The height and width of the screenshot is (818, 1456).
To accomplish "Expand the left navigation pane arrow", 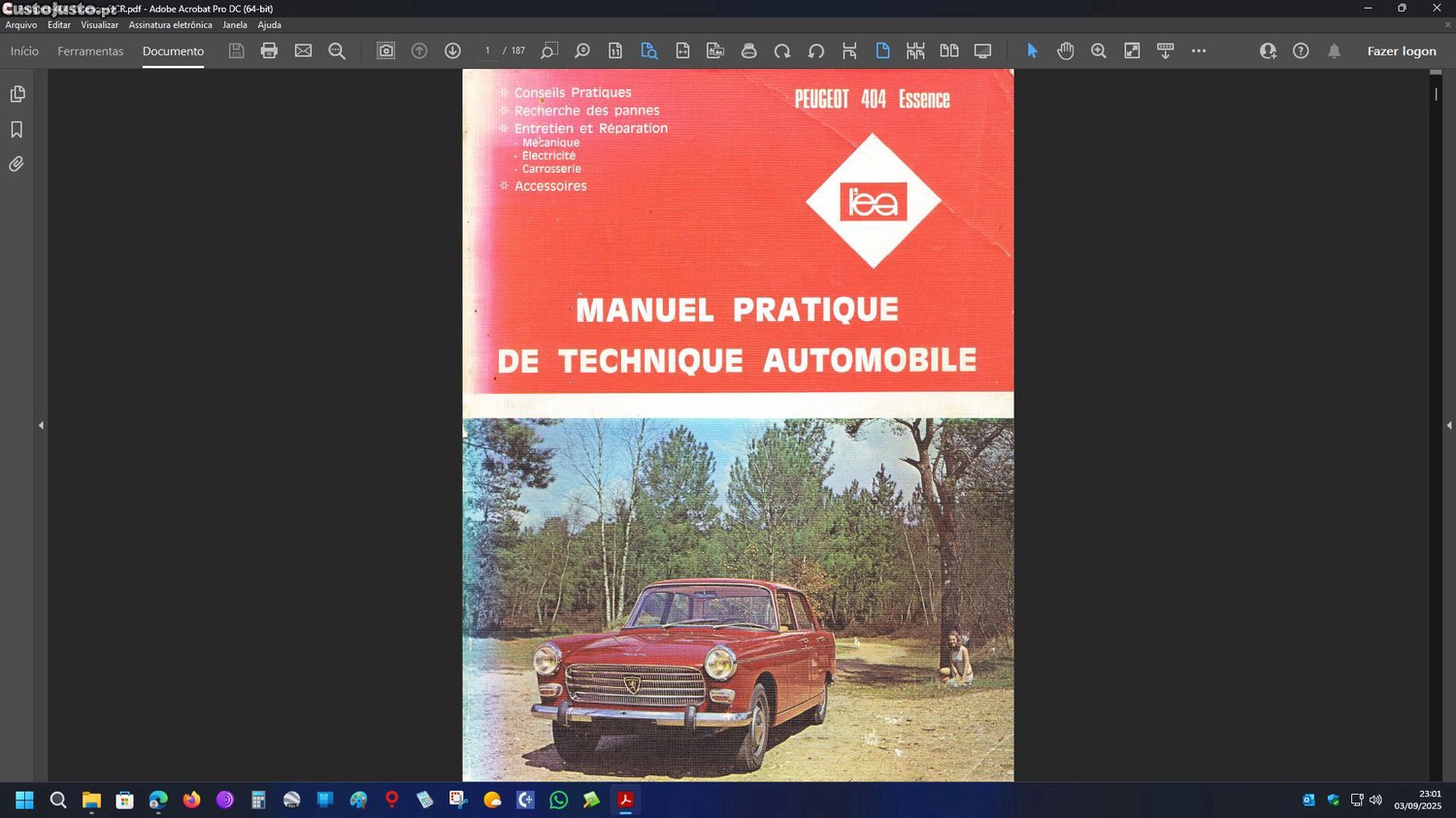I will click(x=41, y=425).
